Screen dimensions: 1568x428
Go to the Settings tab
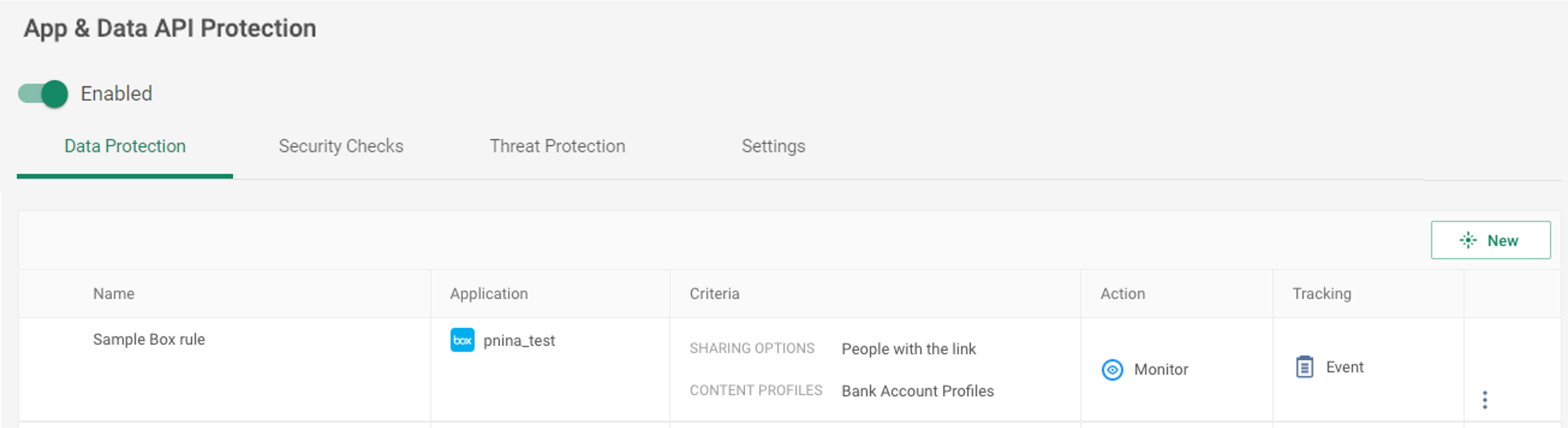[x=773, y=146]
